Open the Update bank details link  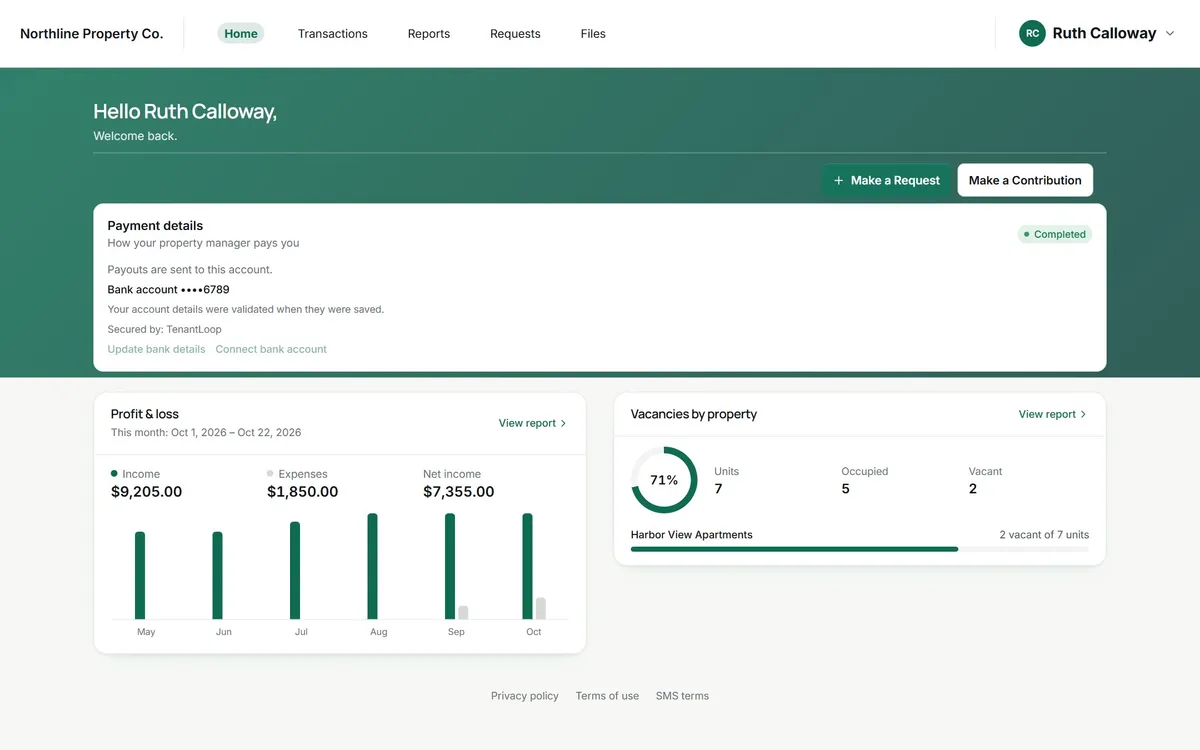[x=156, y=349]
